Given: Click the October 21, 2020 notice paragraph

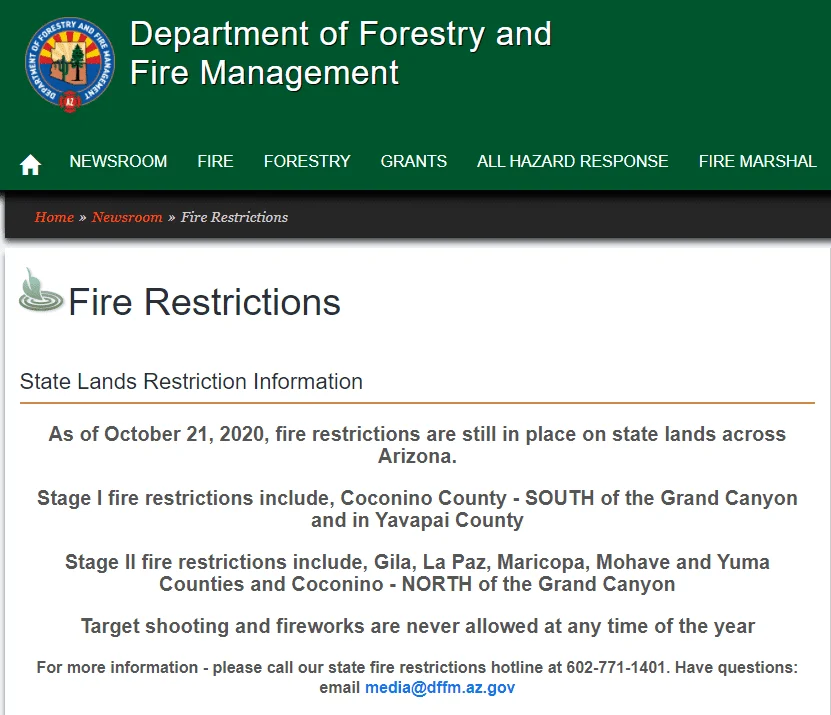Looking at the screenshot, I should pyautogui.click(x=417, y=445).
